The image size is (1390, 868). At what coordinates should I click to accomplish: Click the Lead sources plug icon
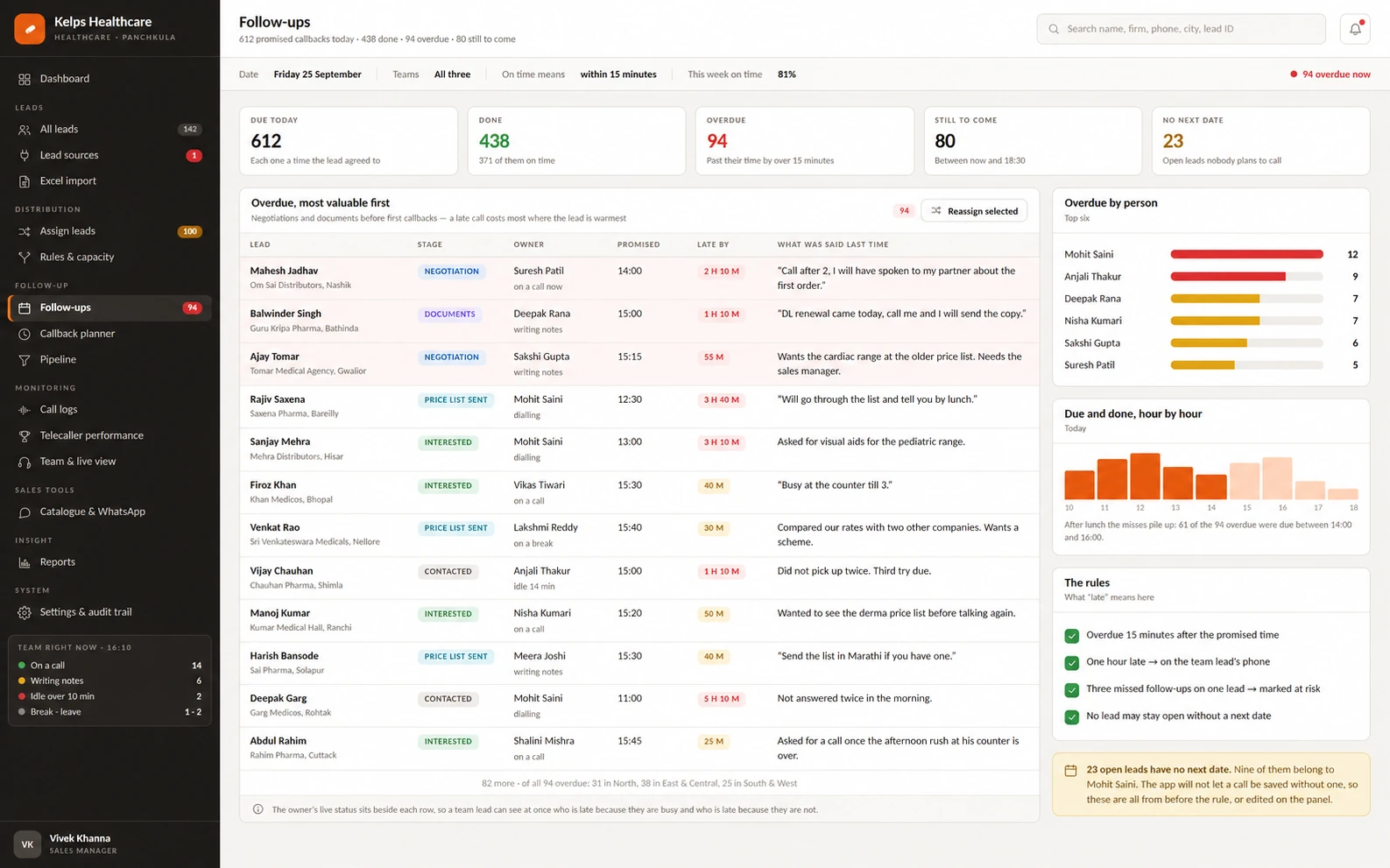coord(25,155)
